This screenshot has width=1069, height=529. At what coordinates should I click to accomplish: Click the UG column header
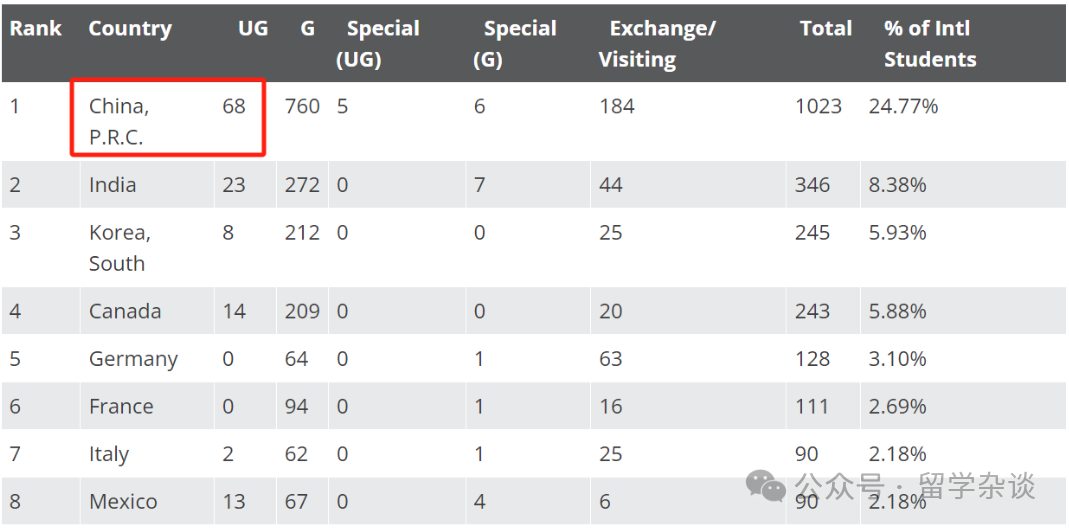coord(253,29)
